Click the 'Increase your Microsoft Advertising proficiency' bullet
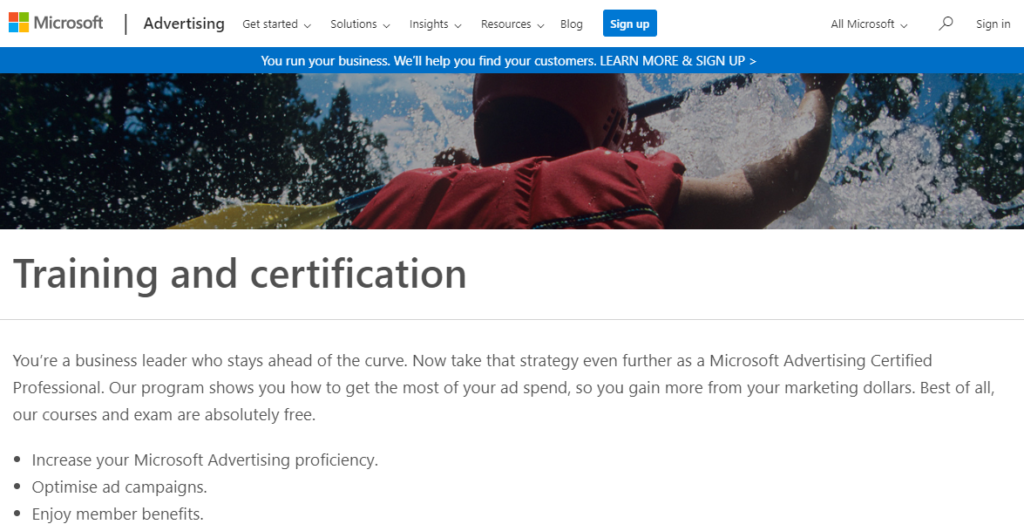Screen dimensions: 1024x531 [x=204, y=460]
